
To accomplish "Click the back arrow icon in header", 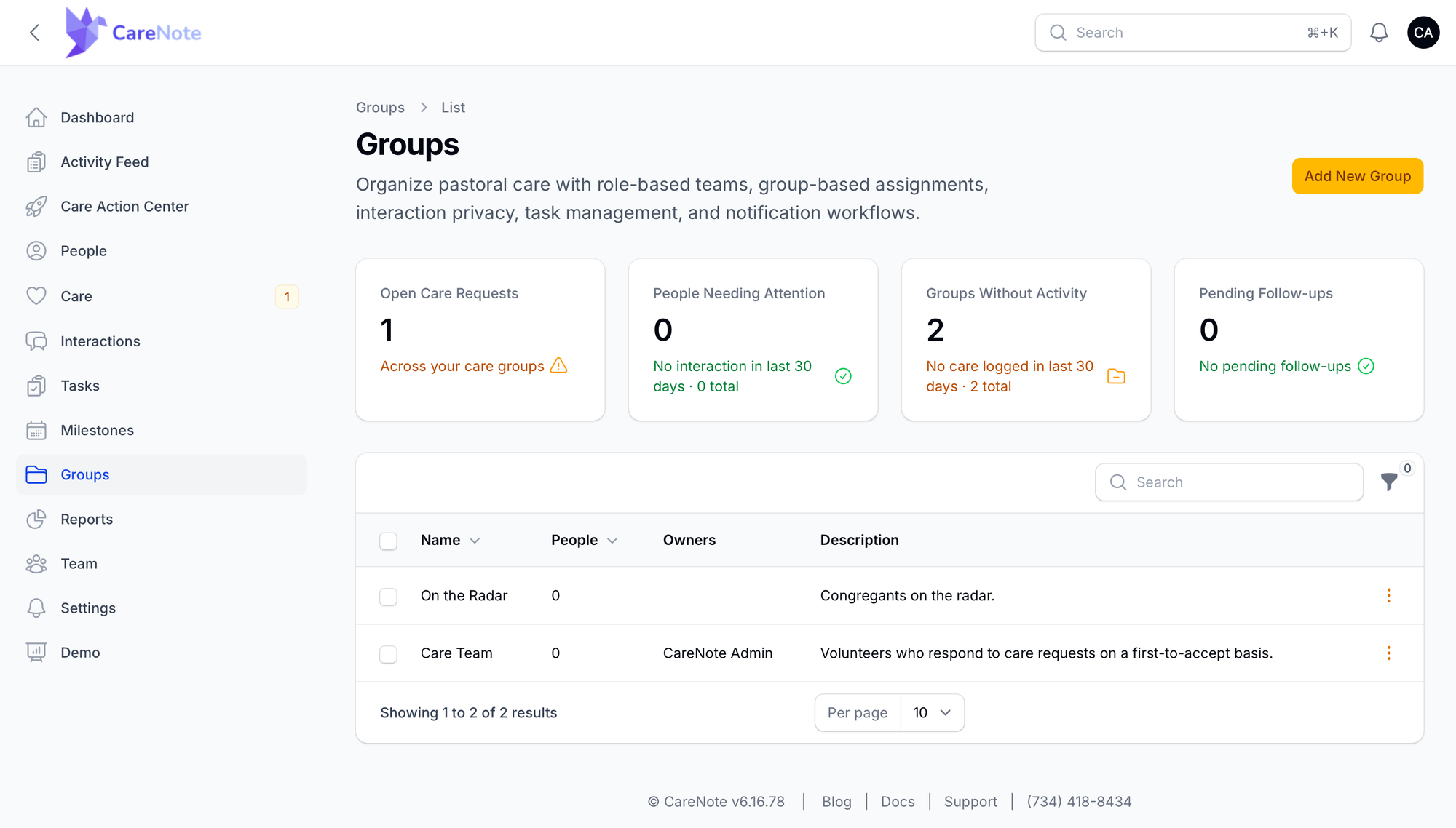I will point(34,33).
